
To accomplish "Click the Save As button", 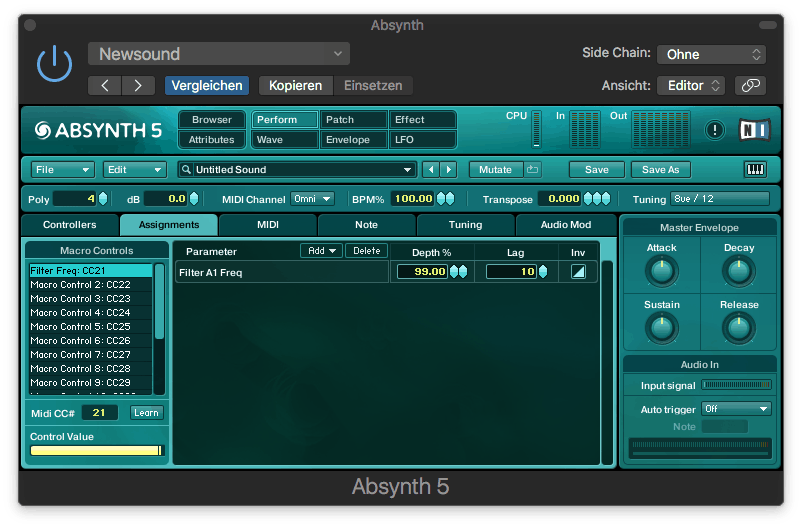I will point(660,170).
